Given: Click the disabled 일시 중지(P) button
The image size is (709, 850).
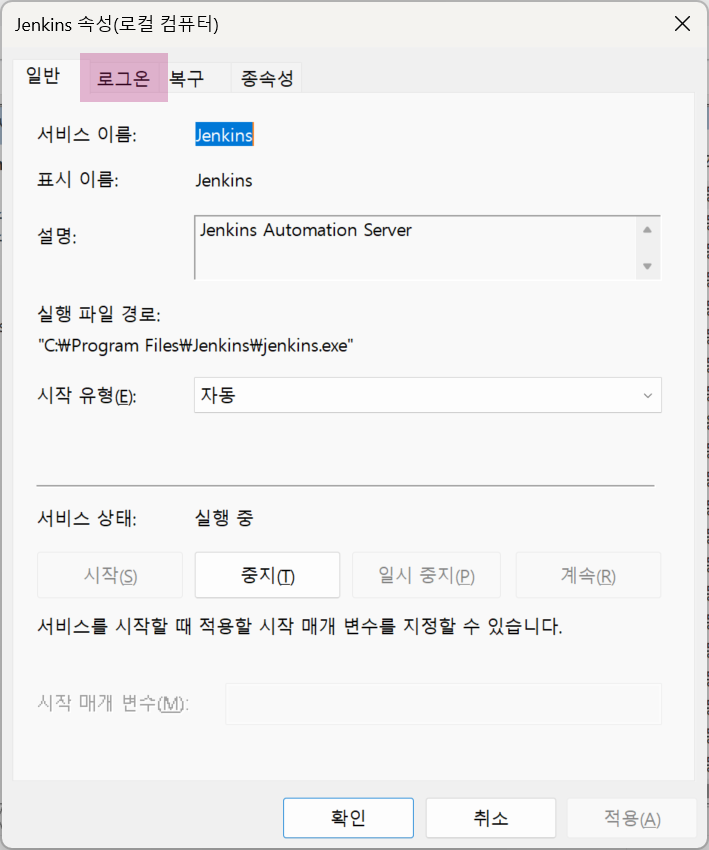Looking at the screenshot, I should pos(426,575).
